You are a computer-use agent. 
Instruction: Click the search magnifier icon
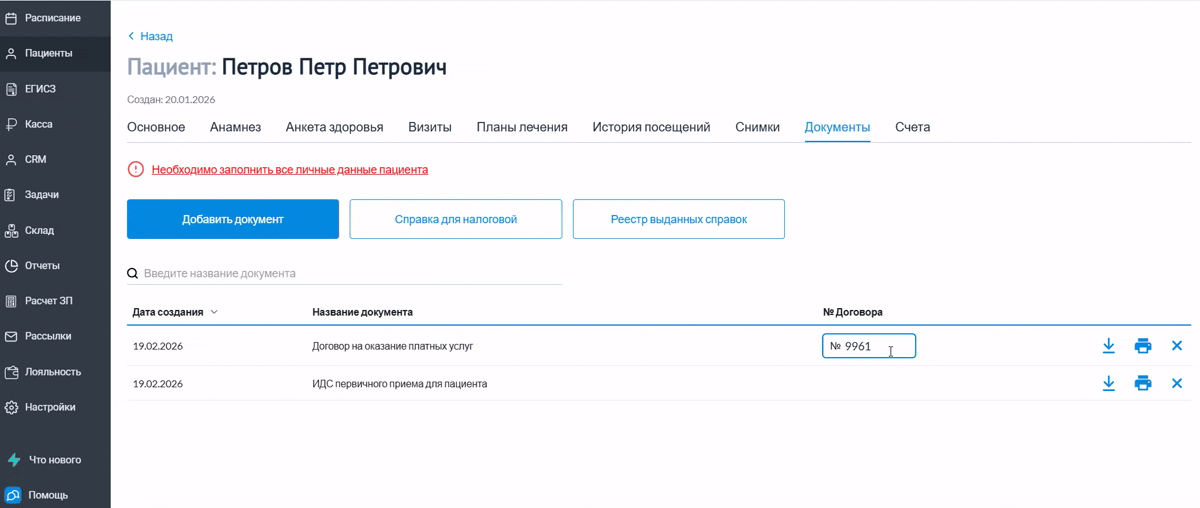(x=132, y=273)
